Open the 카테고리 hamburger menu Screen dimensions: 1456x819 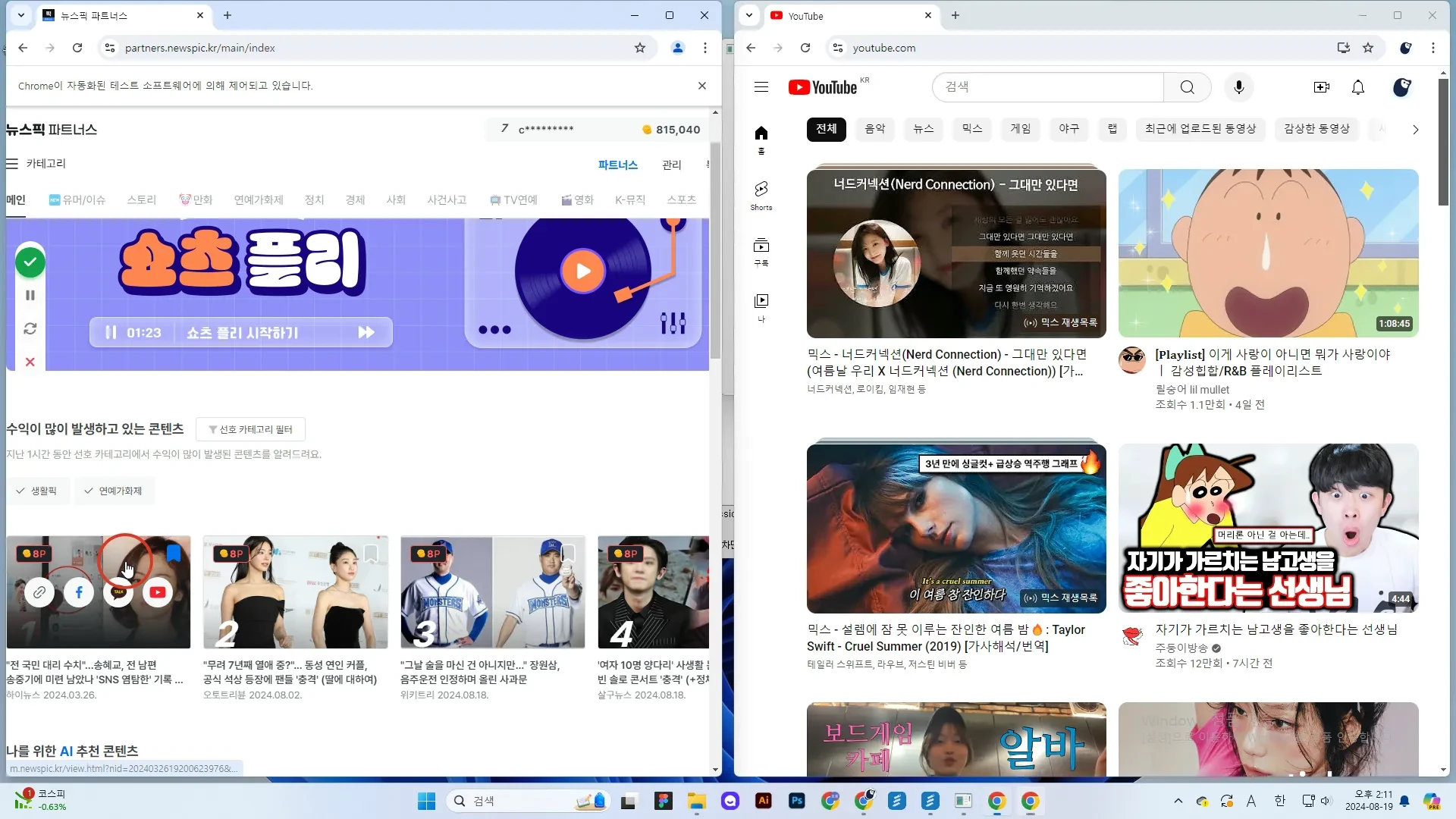[x=12, y=164]
